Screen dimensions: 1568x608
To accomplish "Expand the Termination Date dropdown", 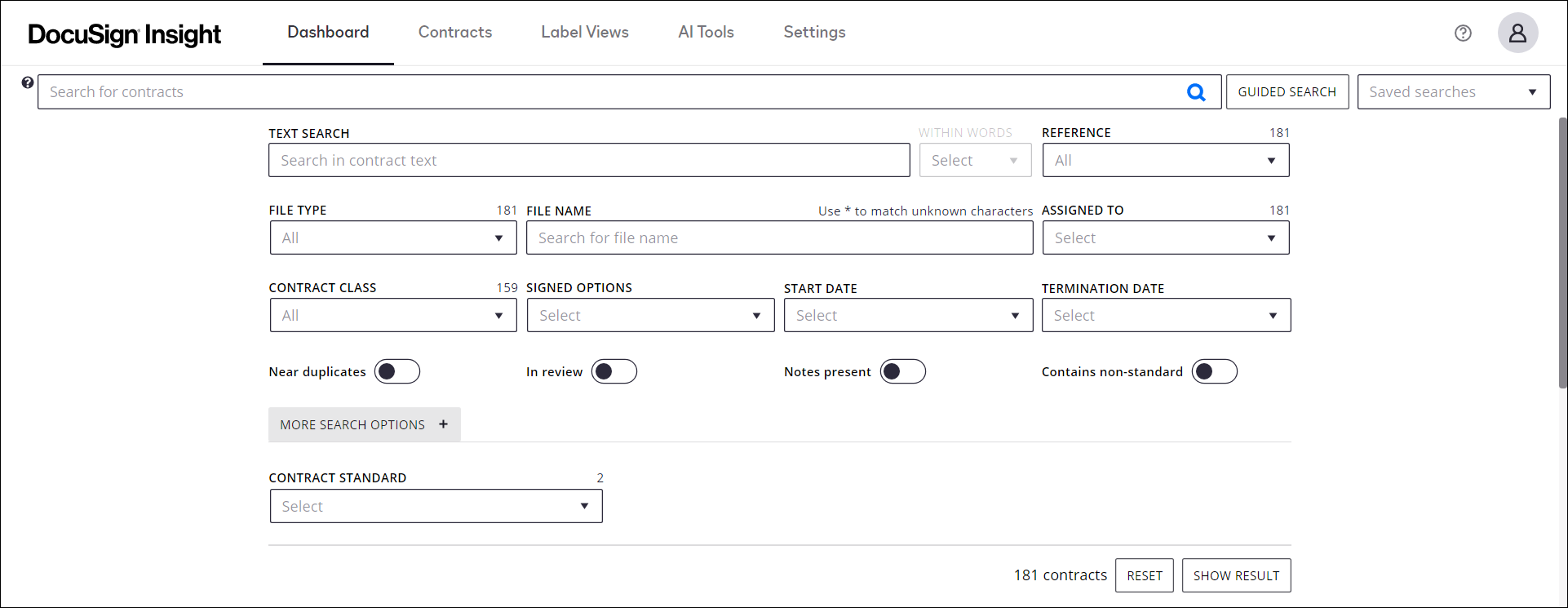I will pos(1167,316).
